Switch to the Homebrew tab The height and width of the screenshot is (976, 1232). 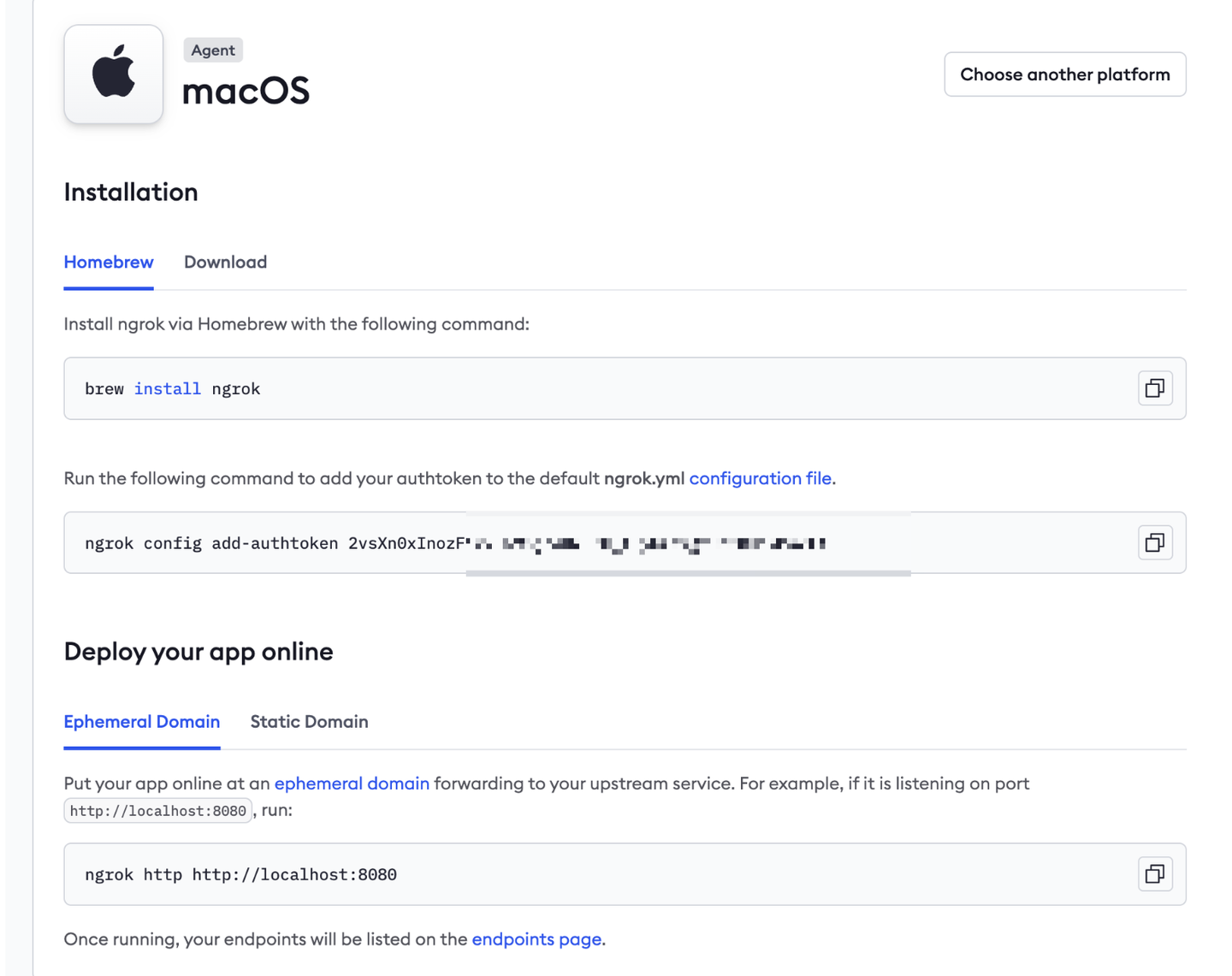tap(109, 263)
